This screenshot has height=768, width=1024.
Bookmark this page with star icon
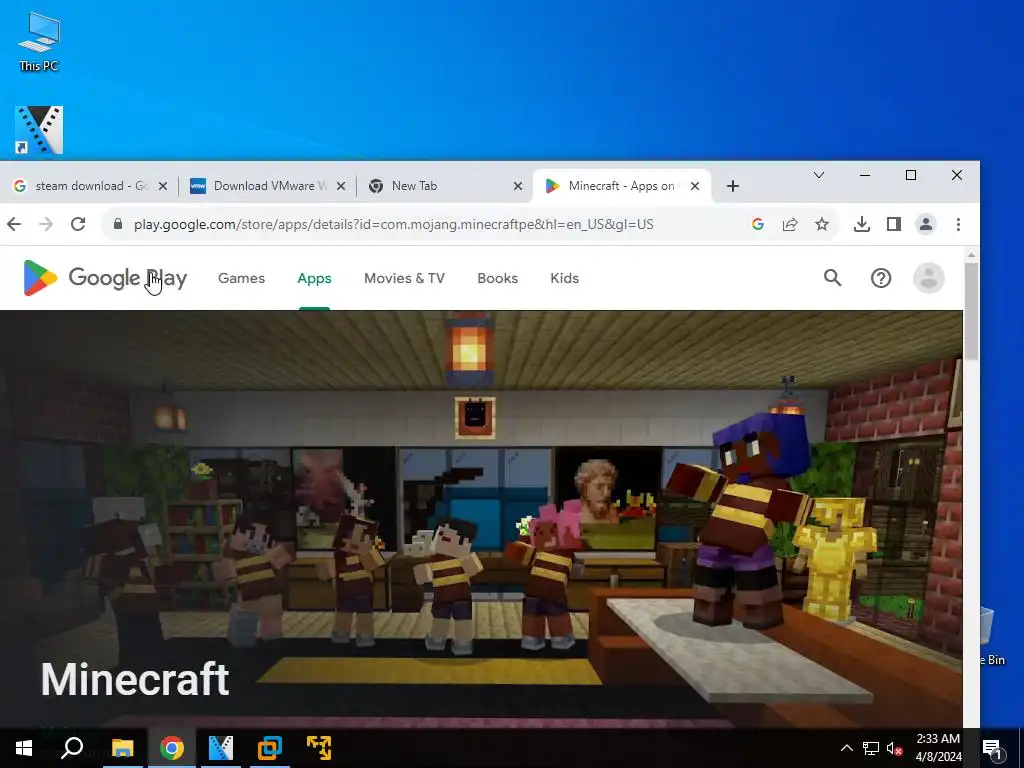822,225
